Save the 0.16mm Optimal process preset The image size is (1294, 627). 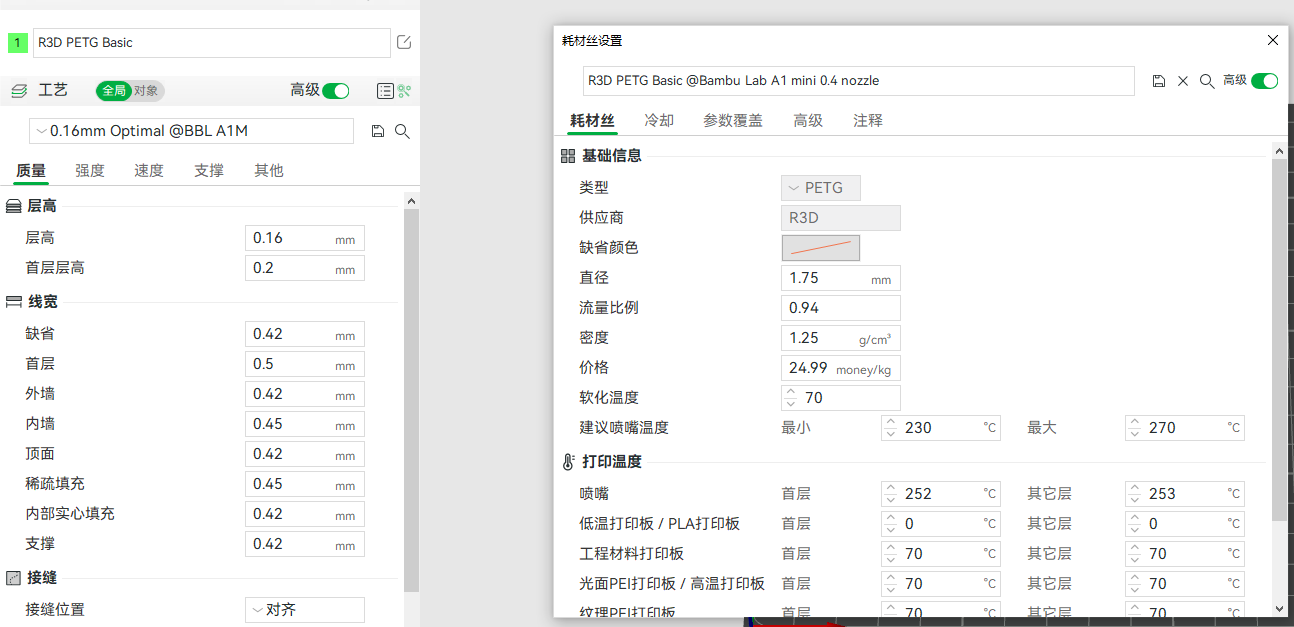(x=378, y=131)
